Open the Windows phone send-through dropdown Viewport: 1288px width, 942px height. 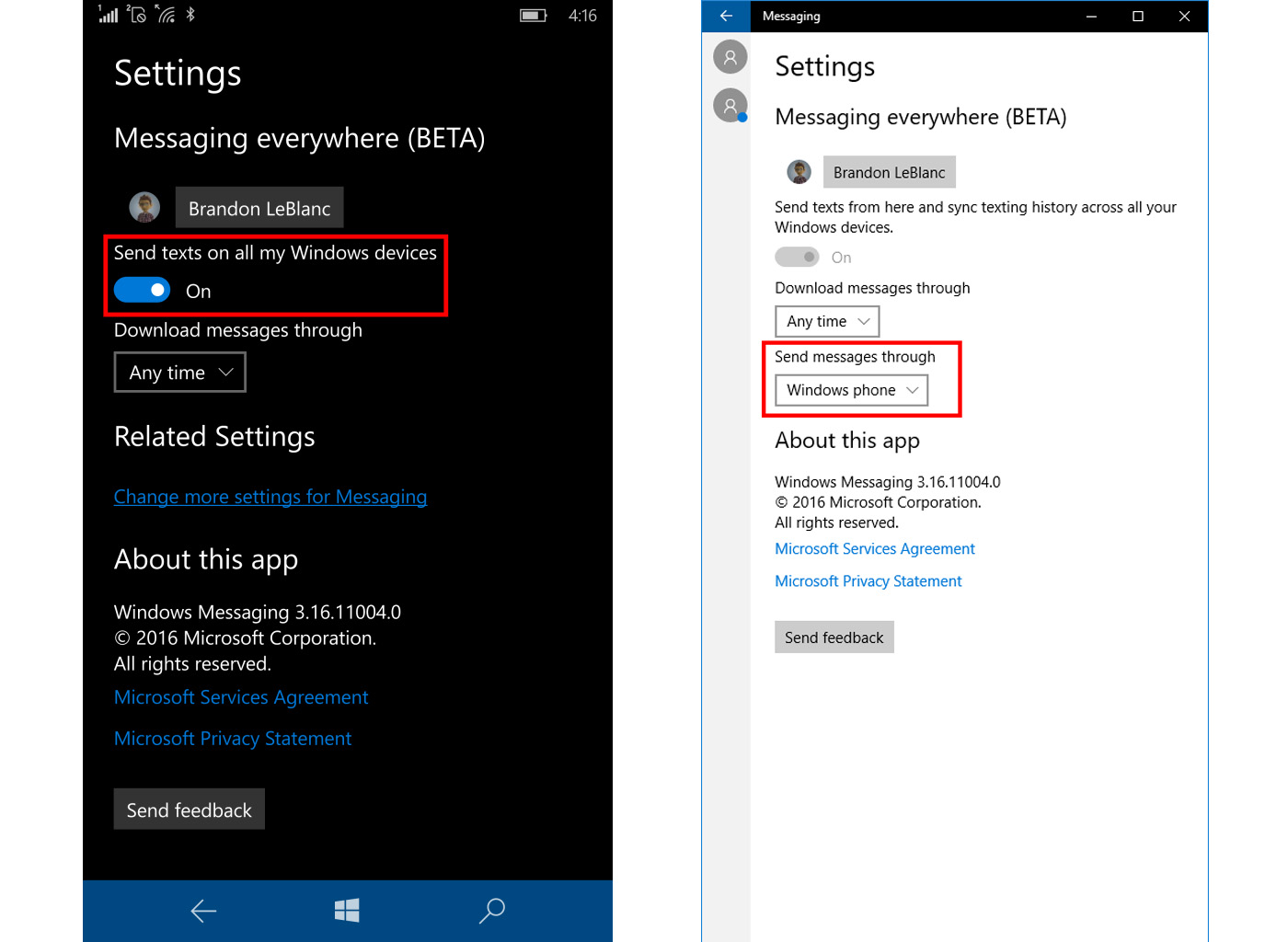click(851, 390)
